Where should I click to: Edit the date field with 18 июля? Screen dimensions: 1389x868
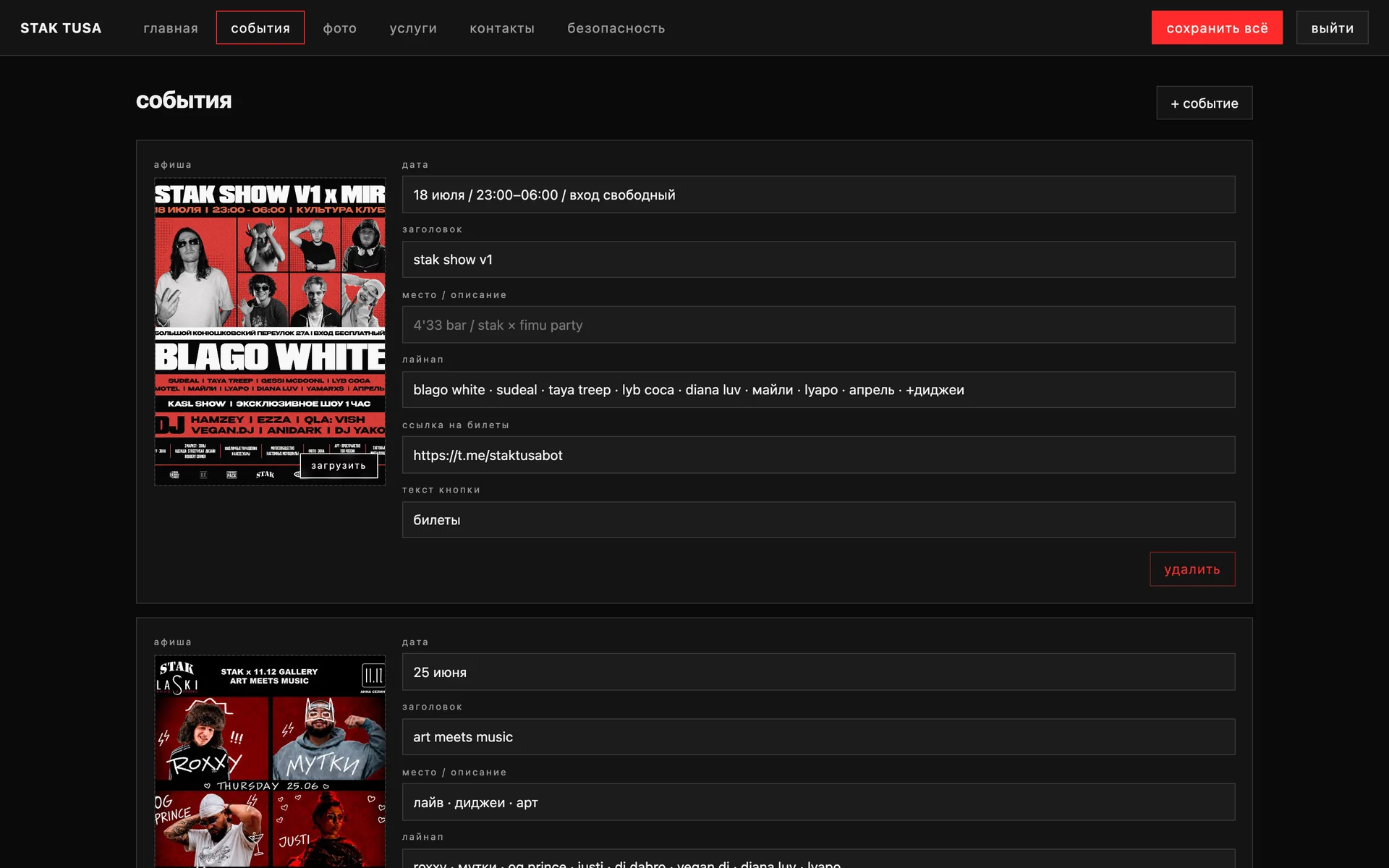[818, 195]
